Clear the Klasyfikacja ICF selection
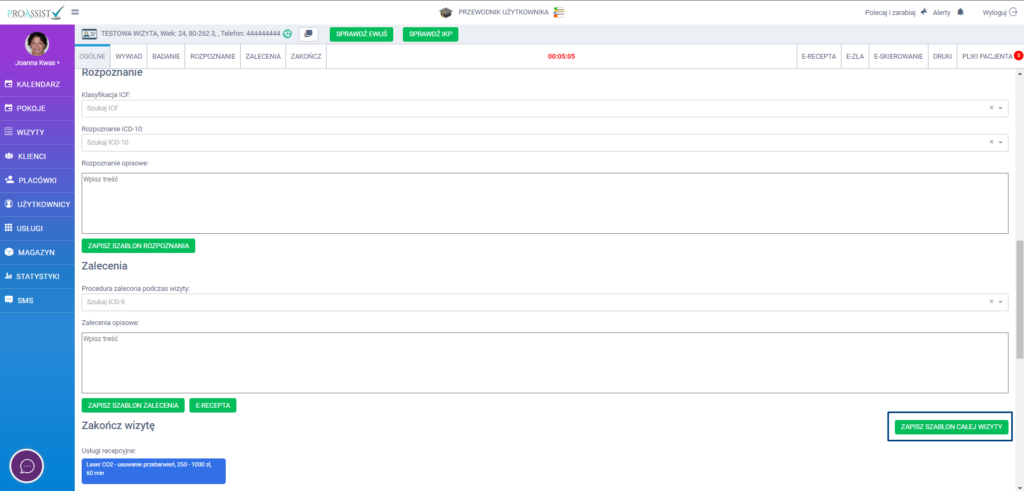The height and width of the screenshot is (491, 1024). (991, 108)
